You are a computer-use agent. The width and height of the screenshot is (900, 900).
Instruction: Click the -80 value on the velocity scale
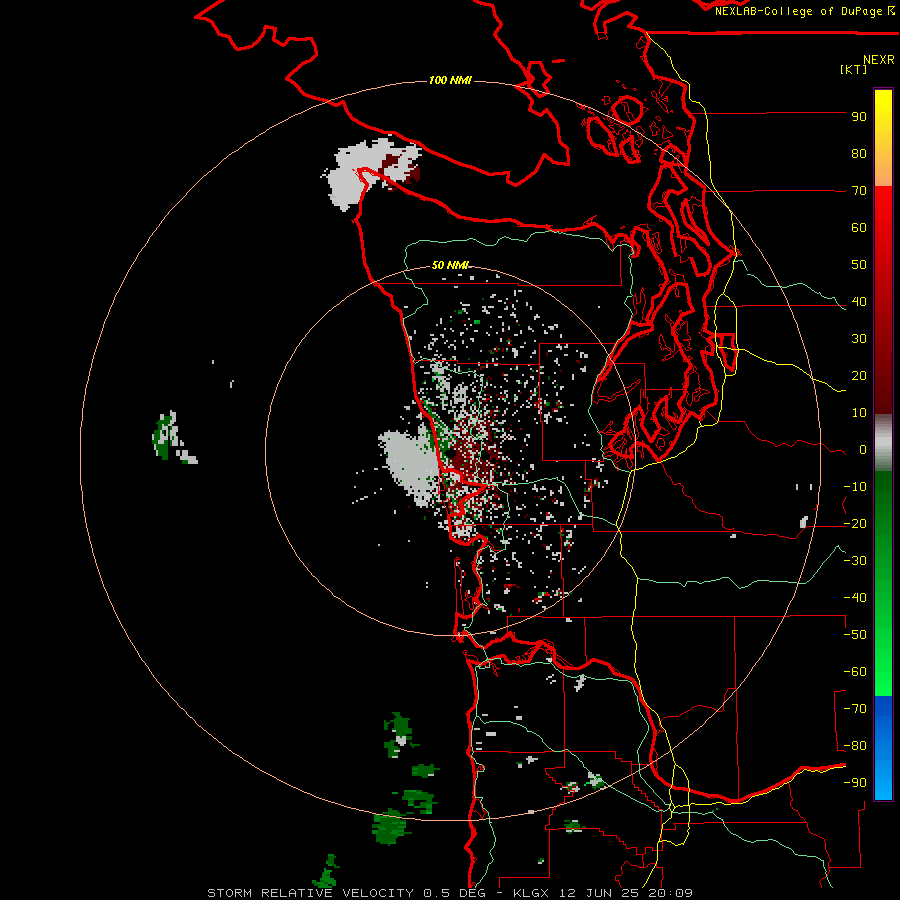[855, 746]
